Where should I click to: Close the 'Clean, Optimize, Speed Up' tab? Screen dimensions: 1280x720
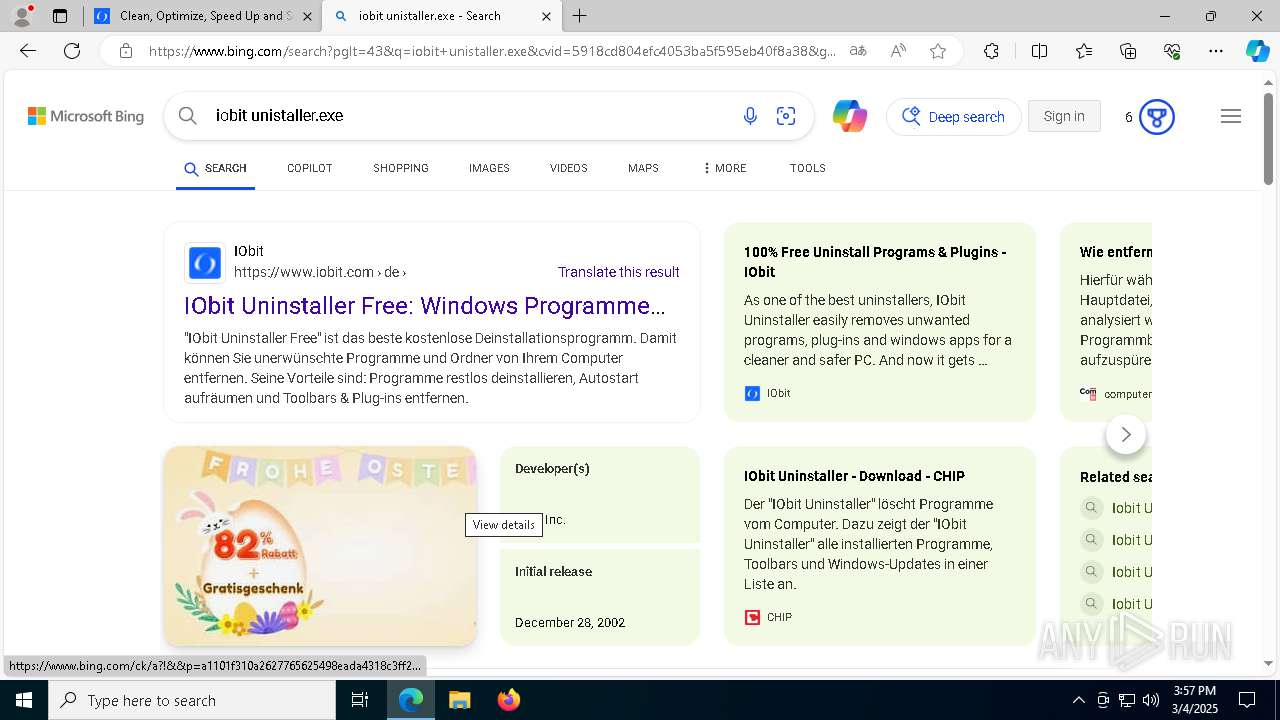[x=307, y=16]
